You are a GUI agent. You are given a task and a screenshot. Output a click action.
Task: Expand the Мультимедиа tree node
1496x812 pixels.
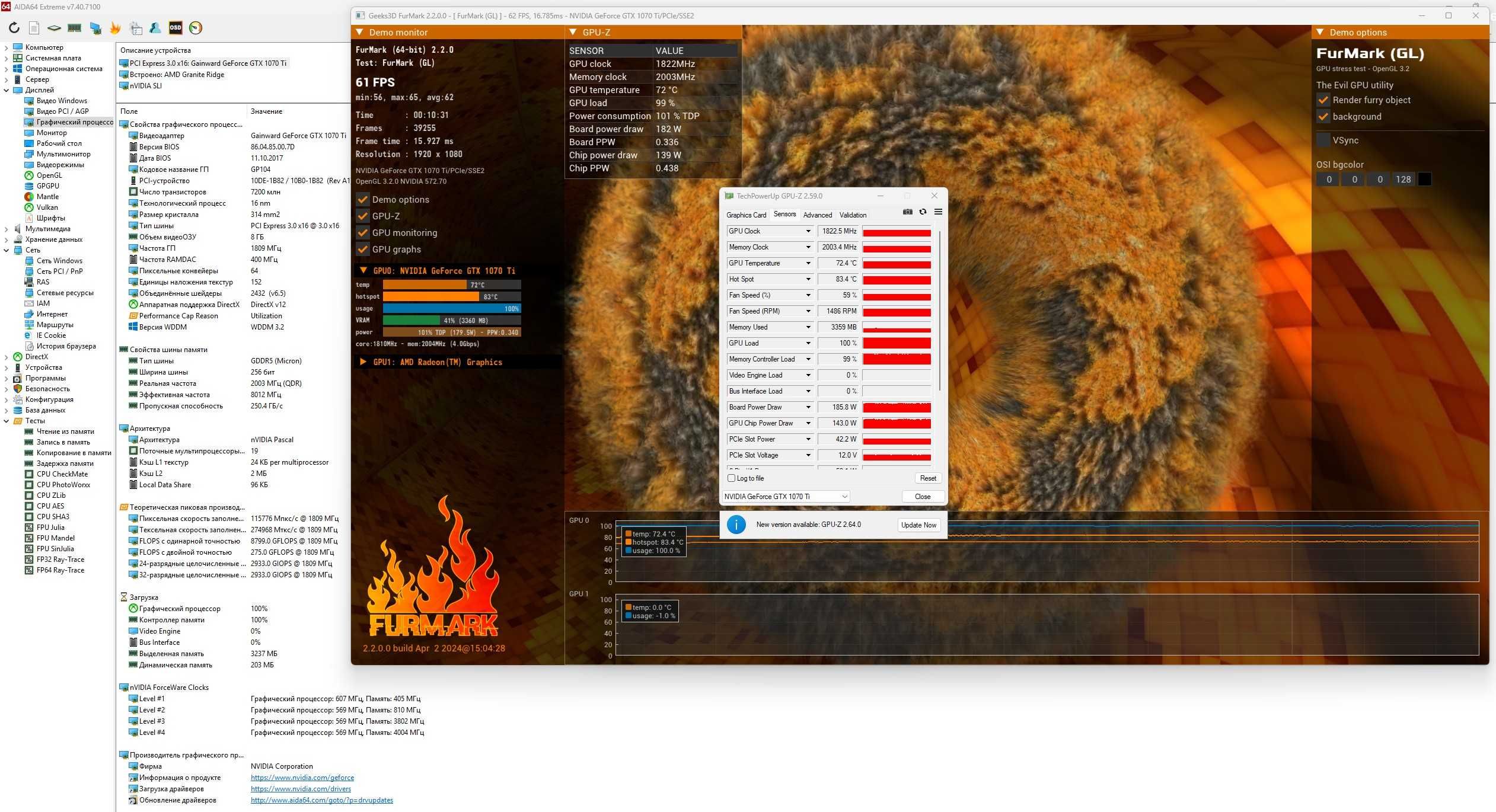7,229
